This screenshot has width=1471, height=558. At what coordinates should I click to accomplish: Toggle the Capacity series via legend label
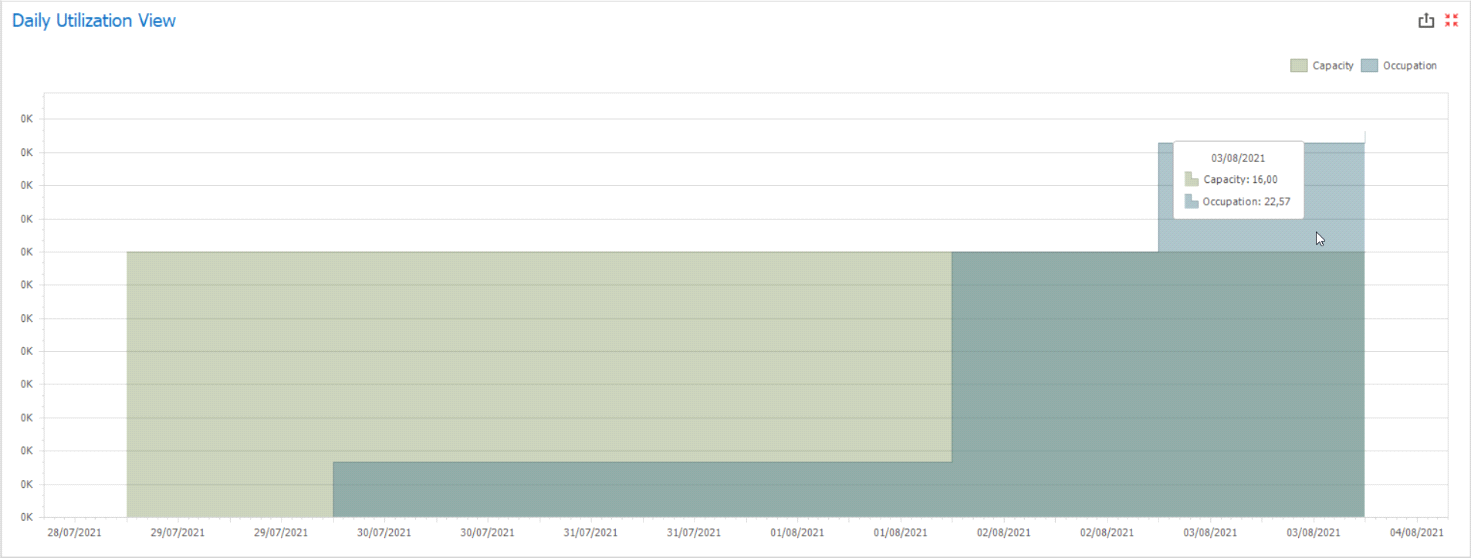(x=1332, y=66)
